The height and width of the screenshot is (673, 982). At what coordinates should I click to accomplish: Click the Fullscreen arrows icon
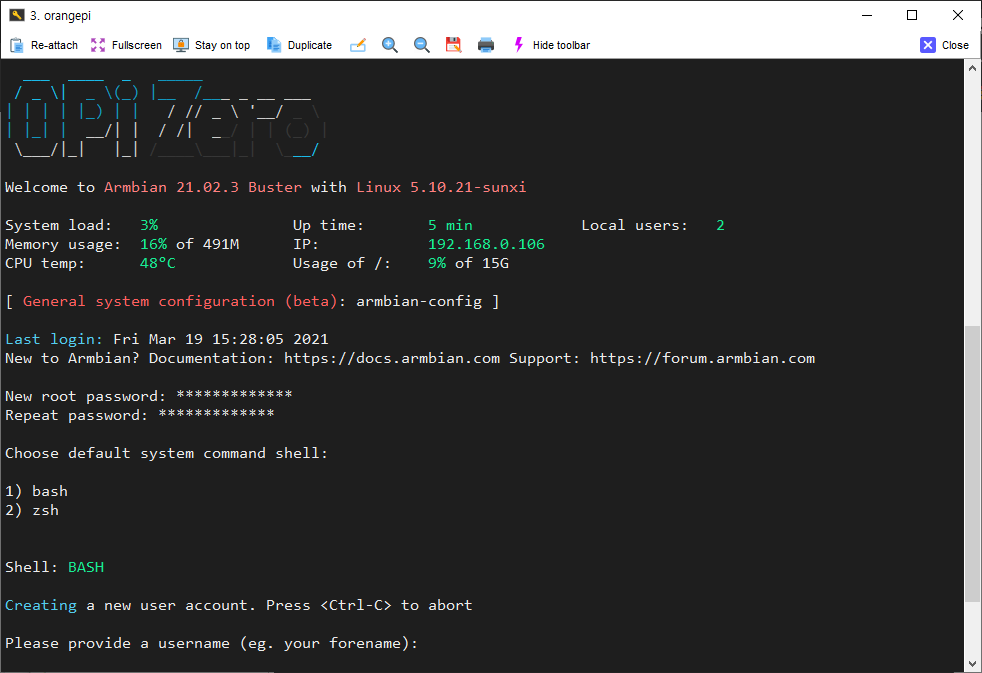[98, 45]
